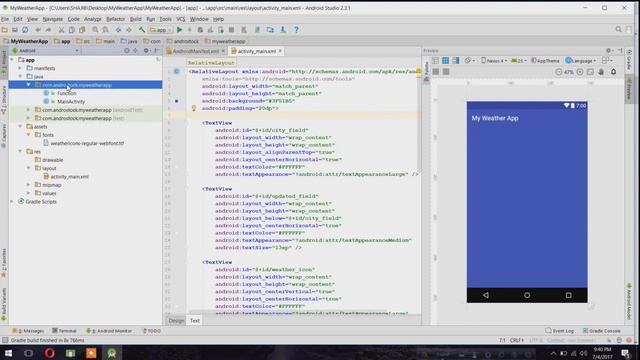Viewport: 640px width, 360px height.
Task: Click the Navigate Back arrow icon
Action: [x=118, y=30]
